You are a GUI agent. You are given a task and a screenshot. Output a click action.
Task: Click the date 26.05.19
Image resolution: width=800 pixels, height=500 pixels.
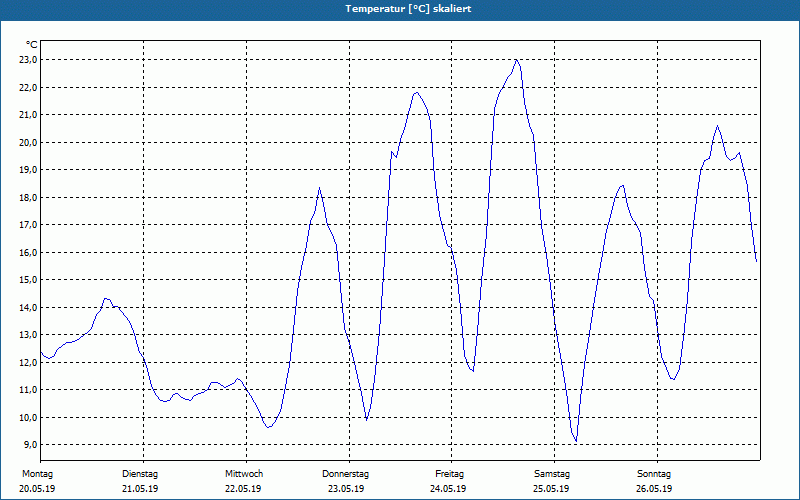tap(654, 489)
